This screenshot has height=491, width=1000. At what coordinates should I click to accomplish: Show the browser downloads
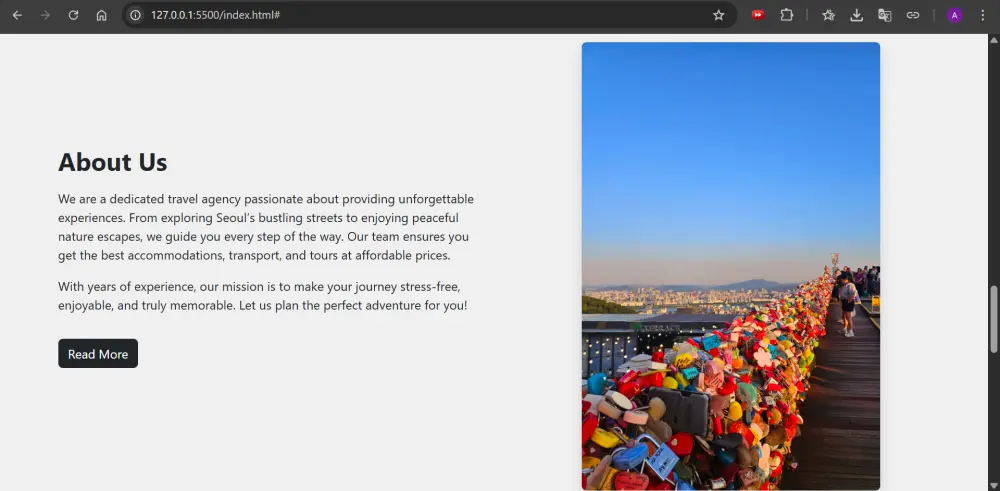pyautogui.click(x=856, y=15)
